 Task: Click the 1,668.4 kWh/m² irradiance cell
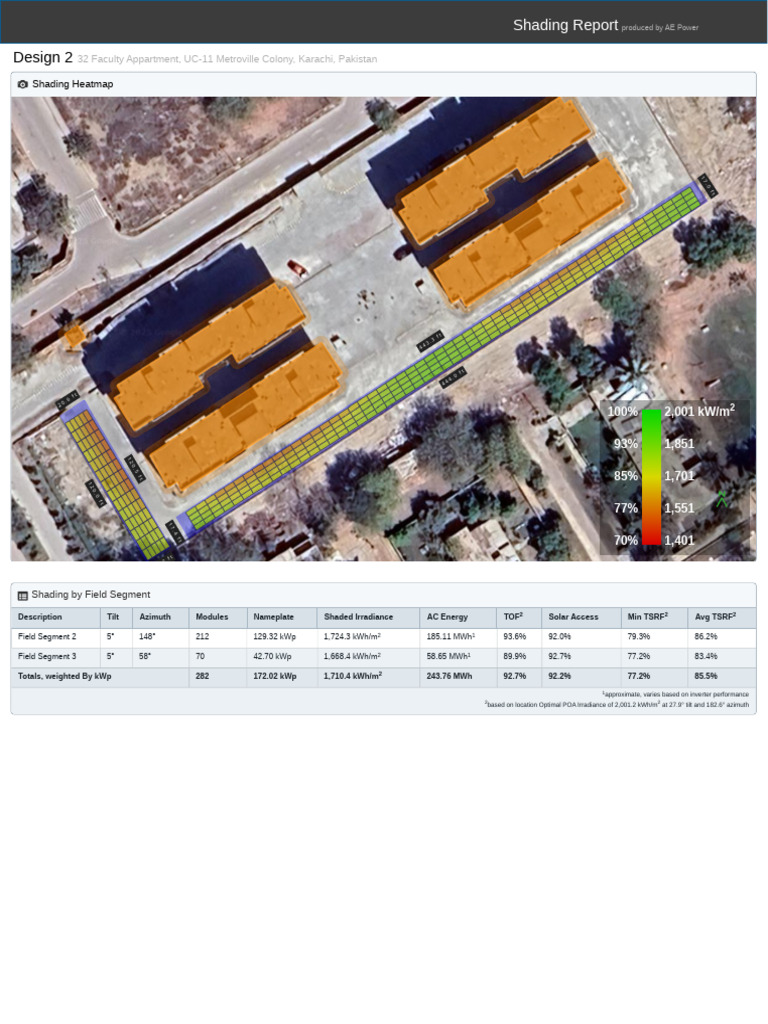[x=353, y=656]
